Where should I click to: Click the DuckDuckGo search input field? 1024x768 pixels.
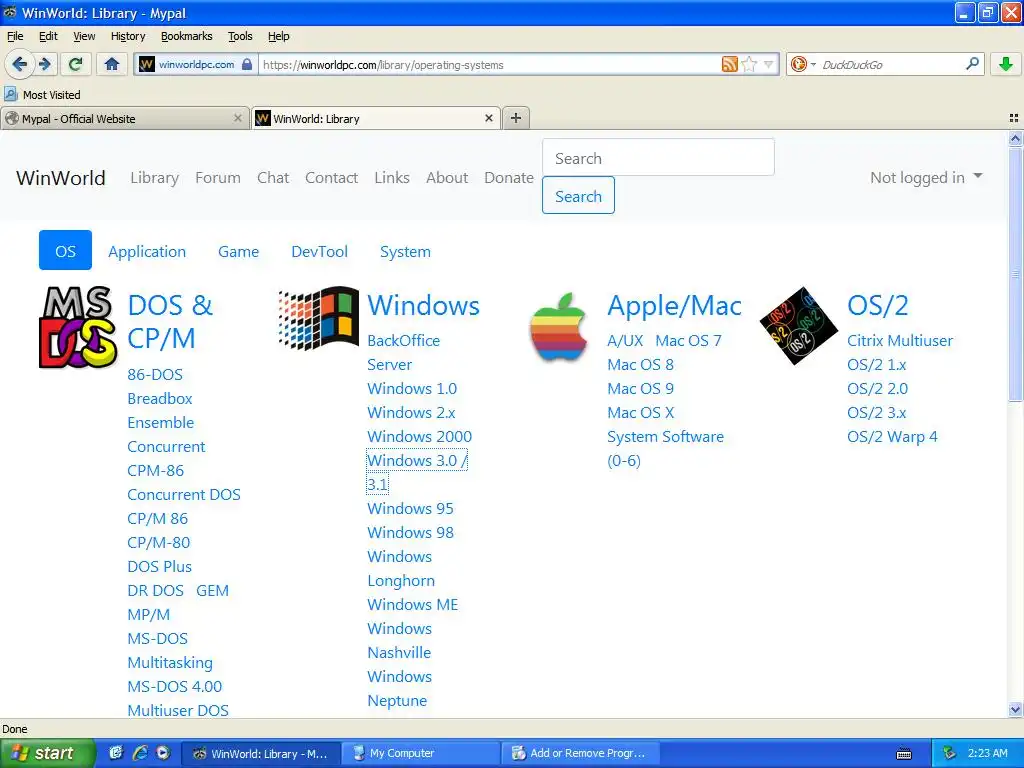(891, 64)
